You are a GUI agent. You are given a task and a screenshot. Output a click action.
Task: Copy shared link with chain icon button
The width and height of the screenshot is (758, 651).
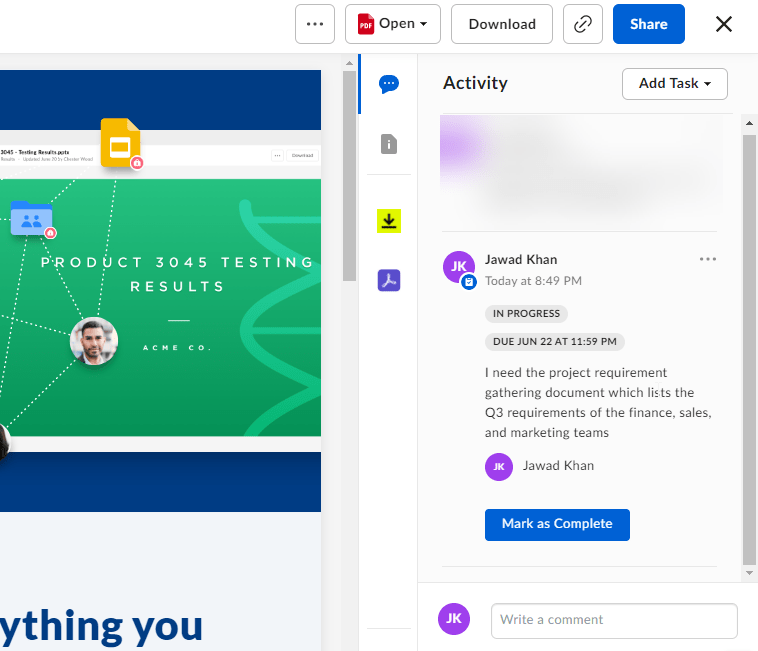(583, 24)
